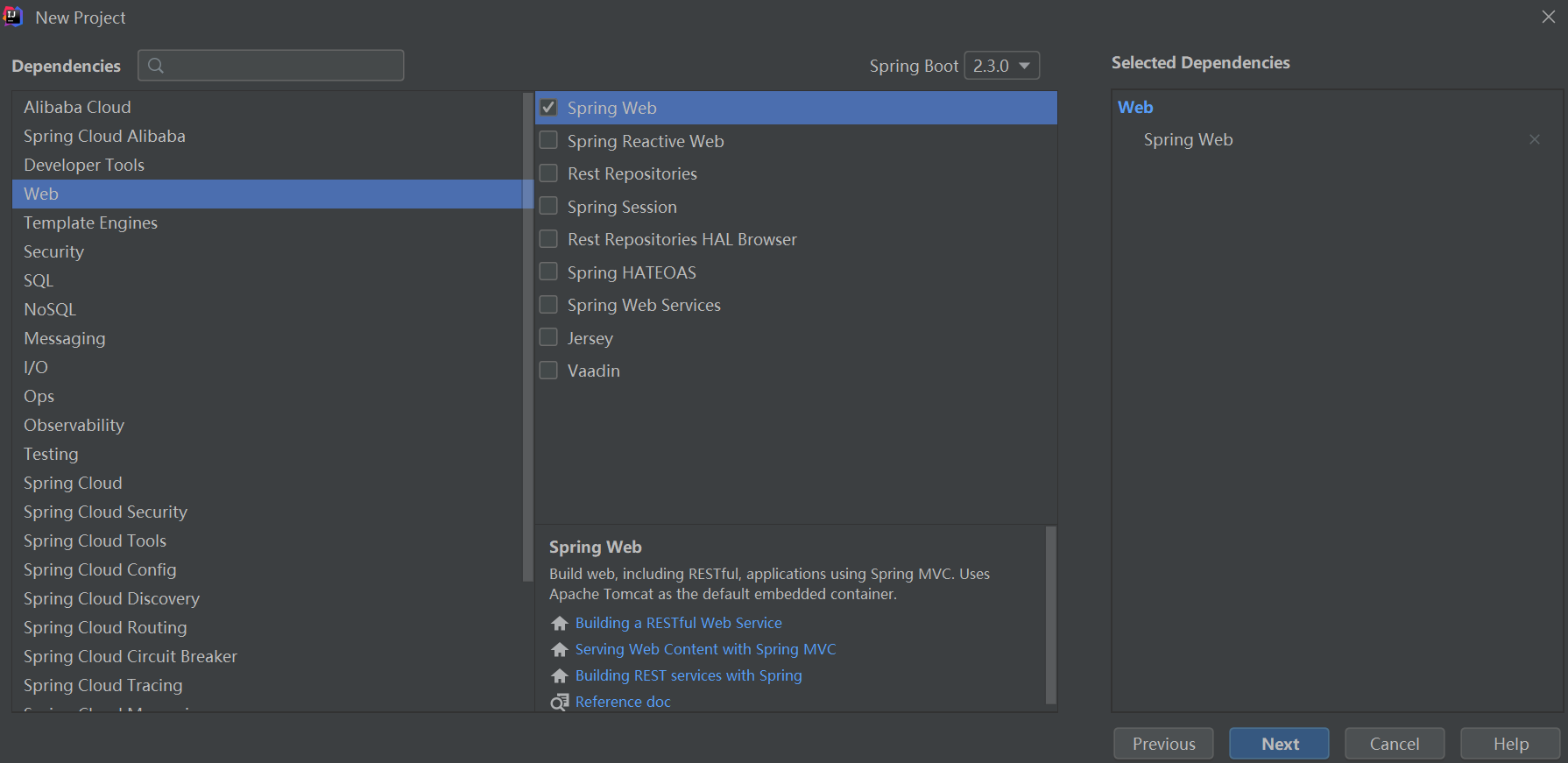Click home icon beside Serving Web Content link

[560, 650]
